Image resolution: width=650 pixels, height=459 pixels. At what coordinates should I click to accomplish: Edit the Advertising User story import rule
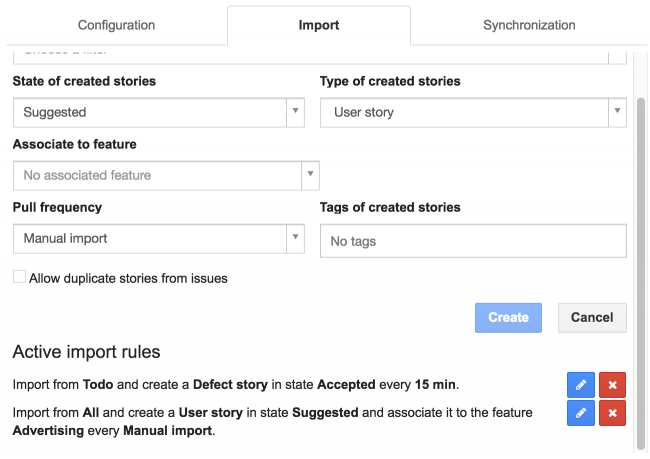click(580, 413)
